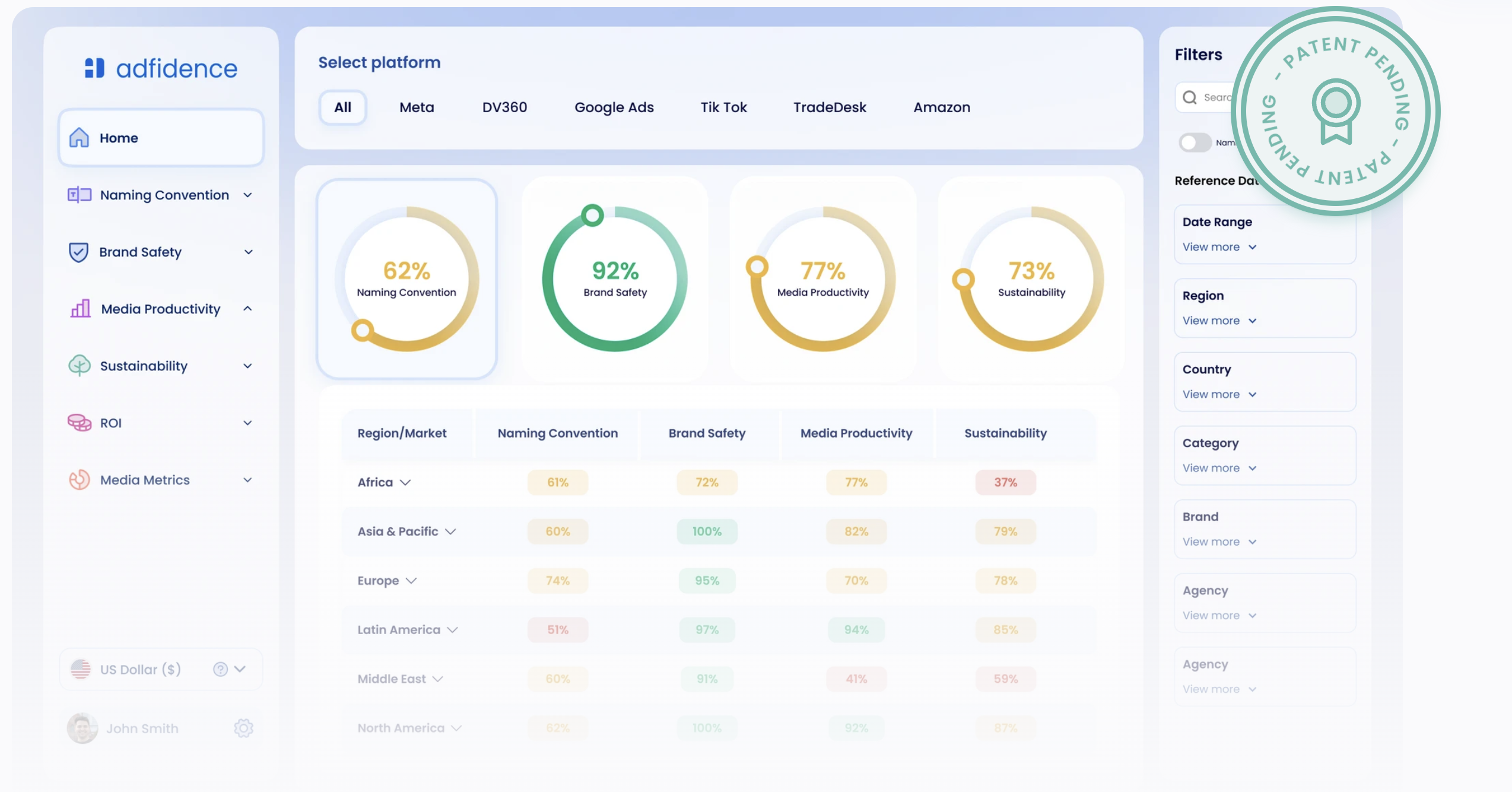Click the Sustainability leaf icon

click(79, 366)
